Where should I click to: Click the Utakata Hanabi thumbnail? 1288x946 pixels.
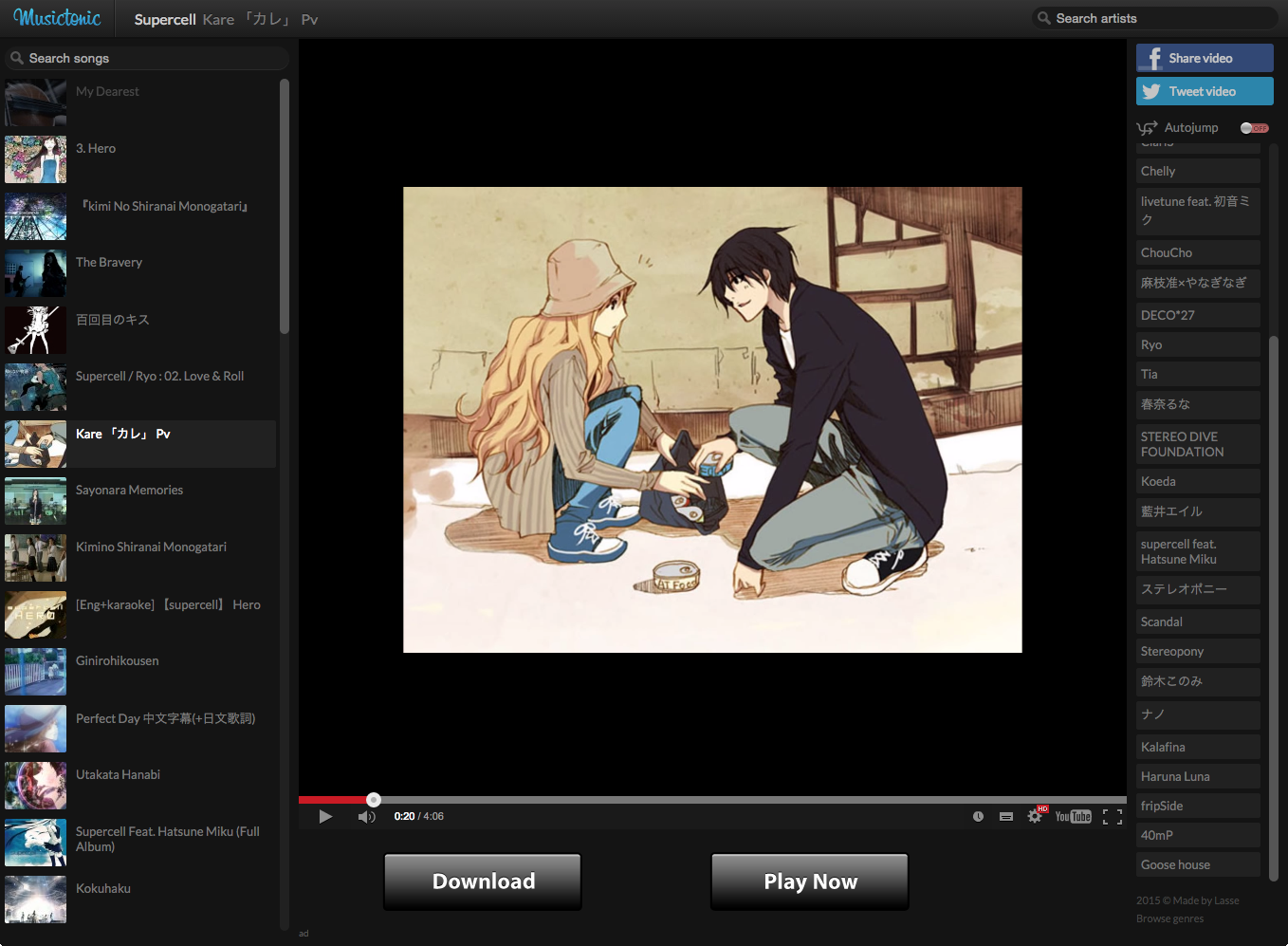coord(35,786)
